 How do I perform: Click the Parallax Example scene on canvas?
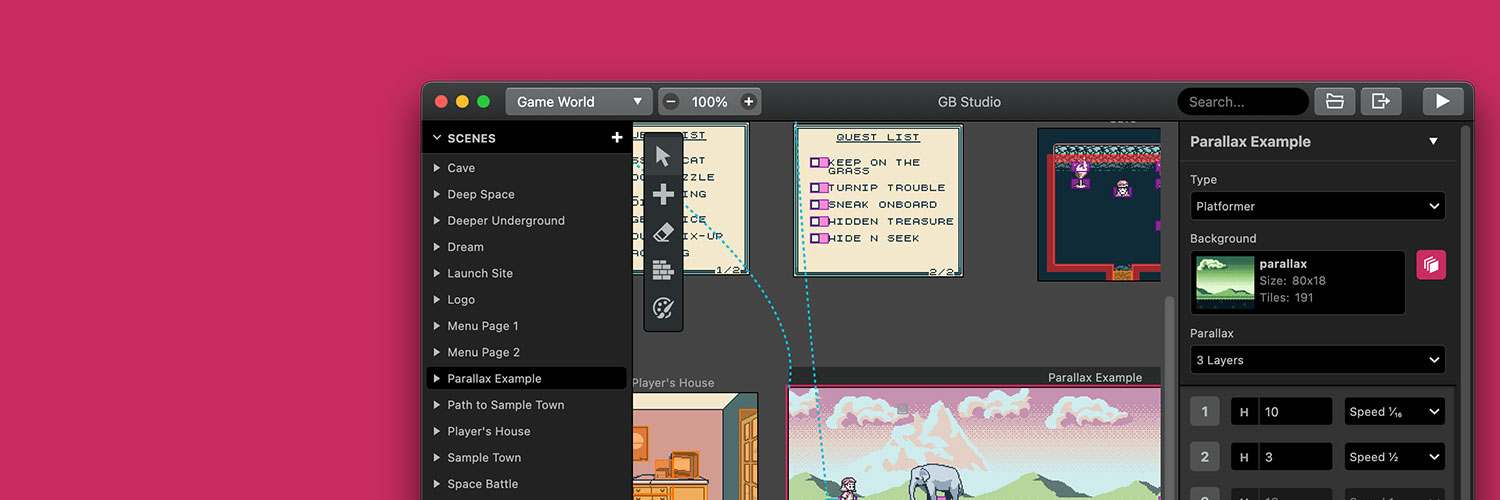974,443
